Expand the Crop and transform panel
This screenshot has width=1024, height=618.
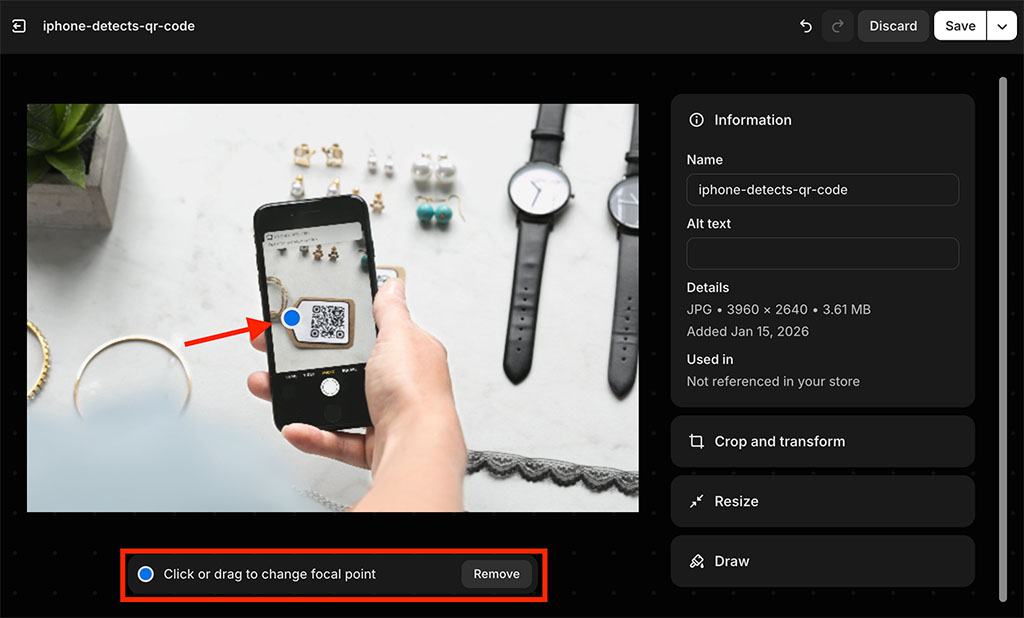[822, 441]
